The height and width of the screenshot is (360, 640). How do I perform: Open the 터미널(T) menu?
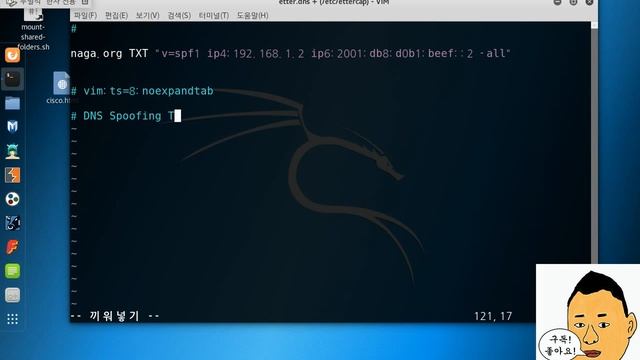[213, 16]
